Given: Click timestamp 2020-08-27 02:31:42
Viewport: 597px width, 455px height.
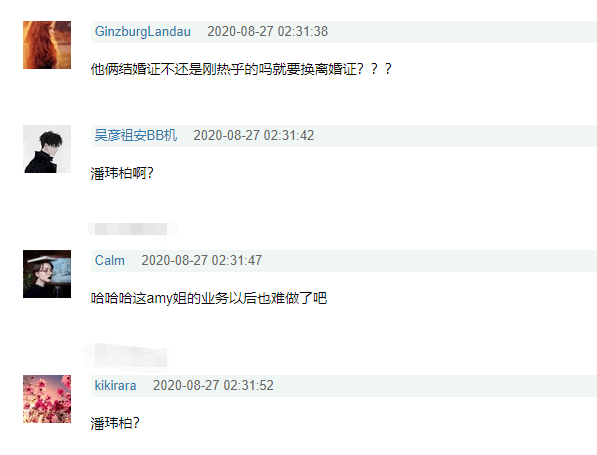Looking at the screenshot, I should [x=254, y=136].
